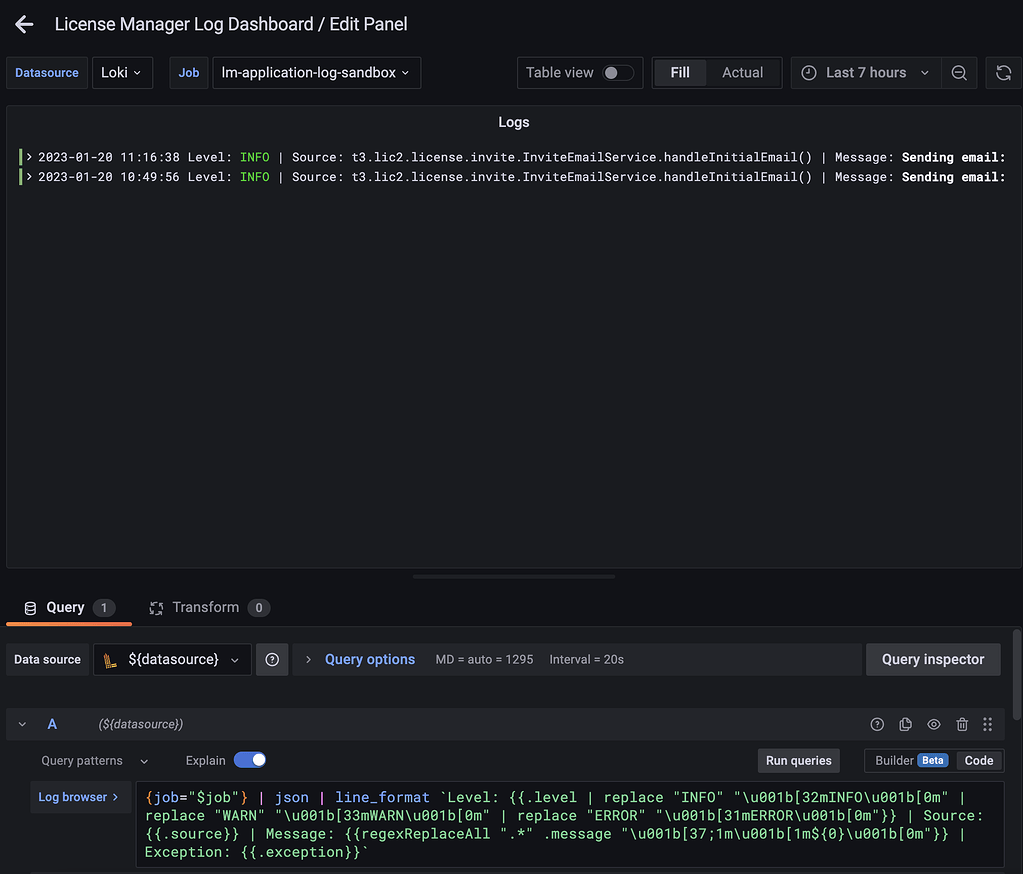Open the Log browser
Screen dimensions: 1023x874
click(80, 797)
